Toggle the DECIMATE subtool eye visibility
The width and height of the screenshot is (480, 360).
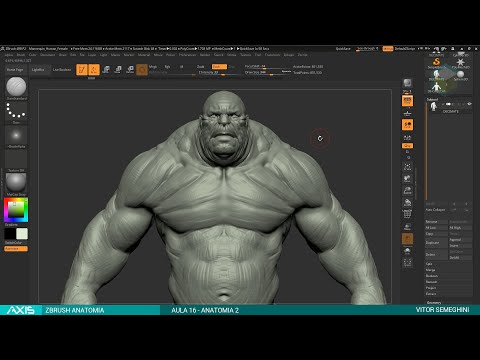click(469, 104)
